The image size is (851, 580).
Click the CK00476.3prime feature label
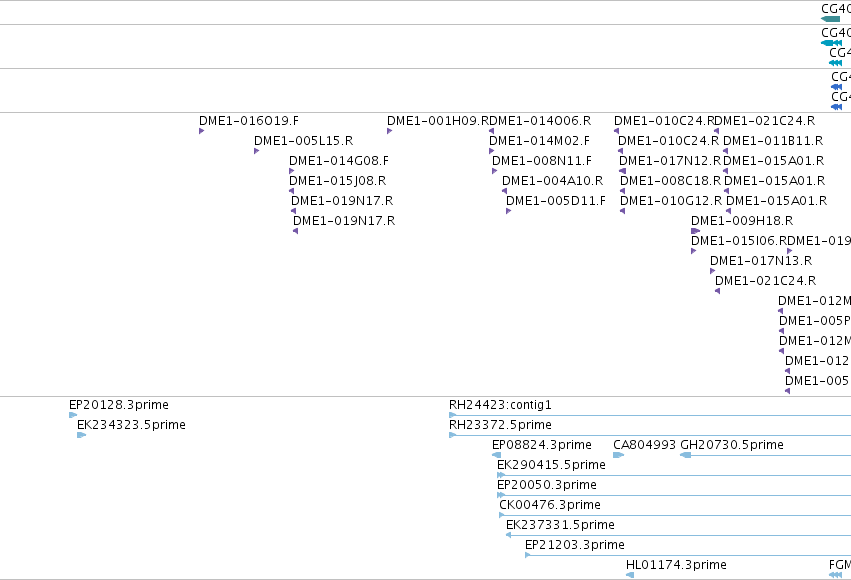point(550,505)
